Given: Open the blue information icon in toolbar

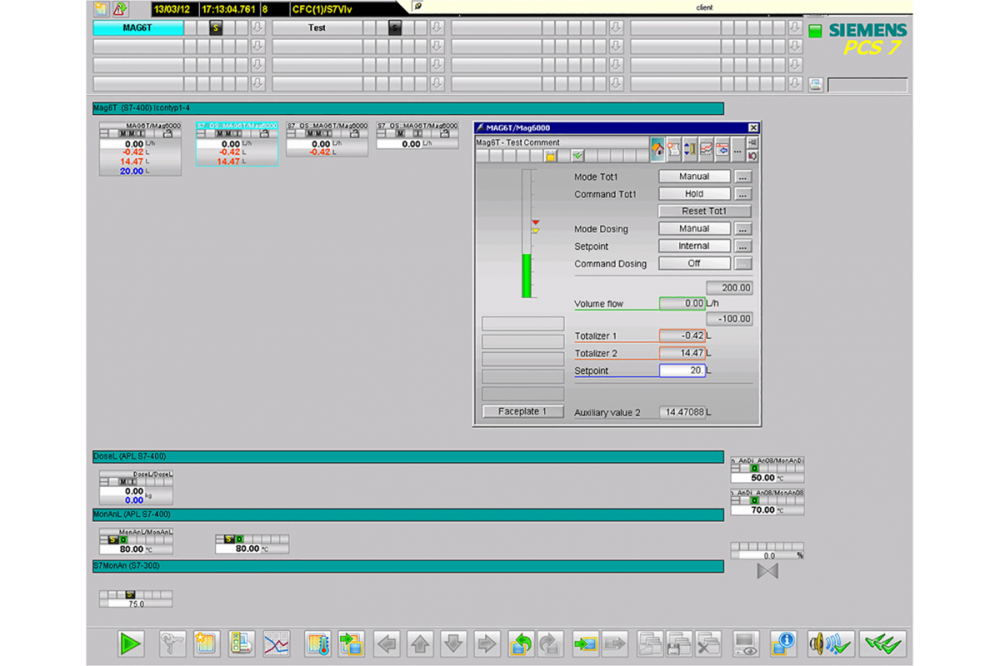Looking at the screenshot, I should click(784, 644).
